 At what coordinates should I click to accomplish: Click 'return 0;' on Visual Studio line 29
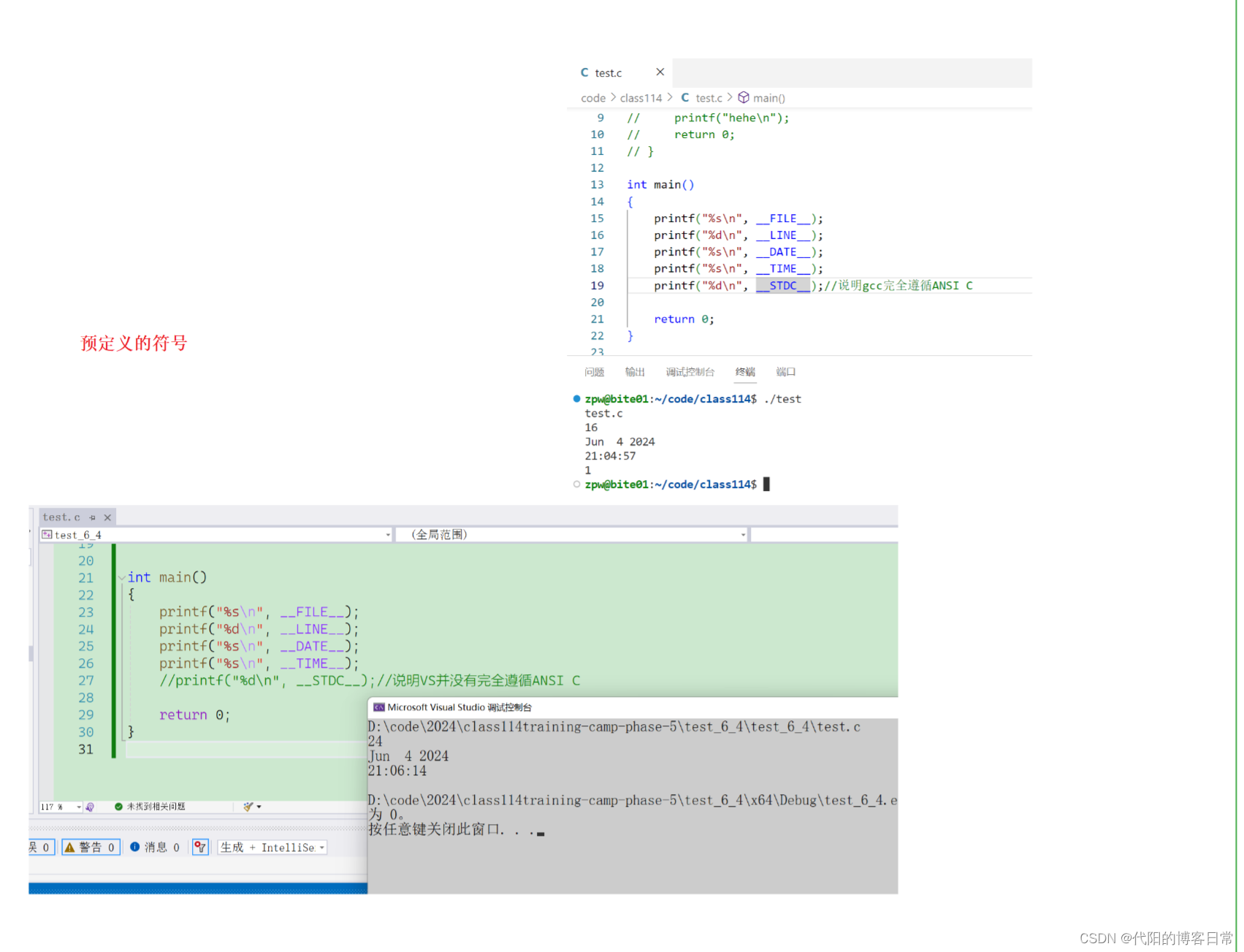point(194,715)
